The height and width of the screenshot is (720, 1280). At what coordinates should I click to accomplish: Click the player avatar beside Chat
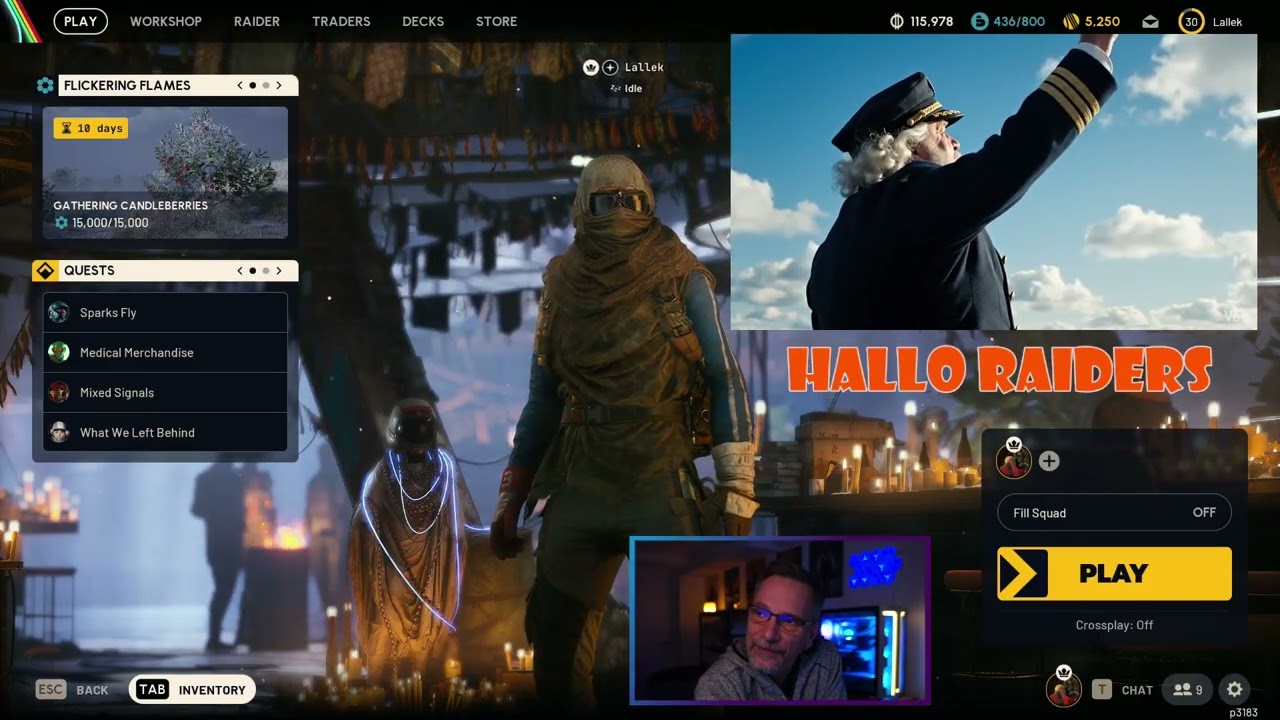(1063, 689)
